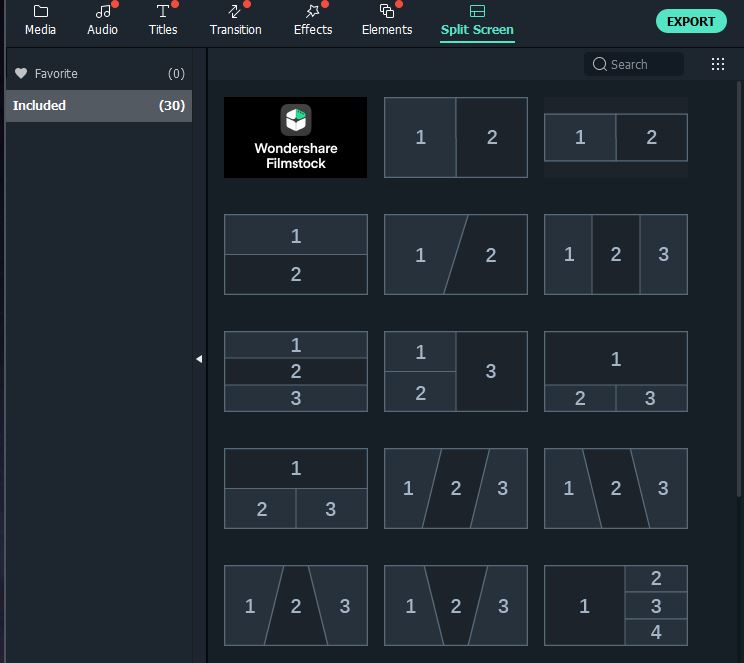Select the Included category
Image resolution: width=744 pixels, height=663 pixels.
(x=40, y=106)
